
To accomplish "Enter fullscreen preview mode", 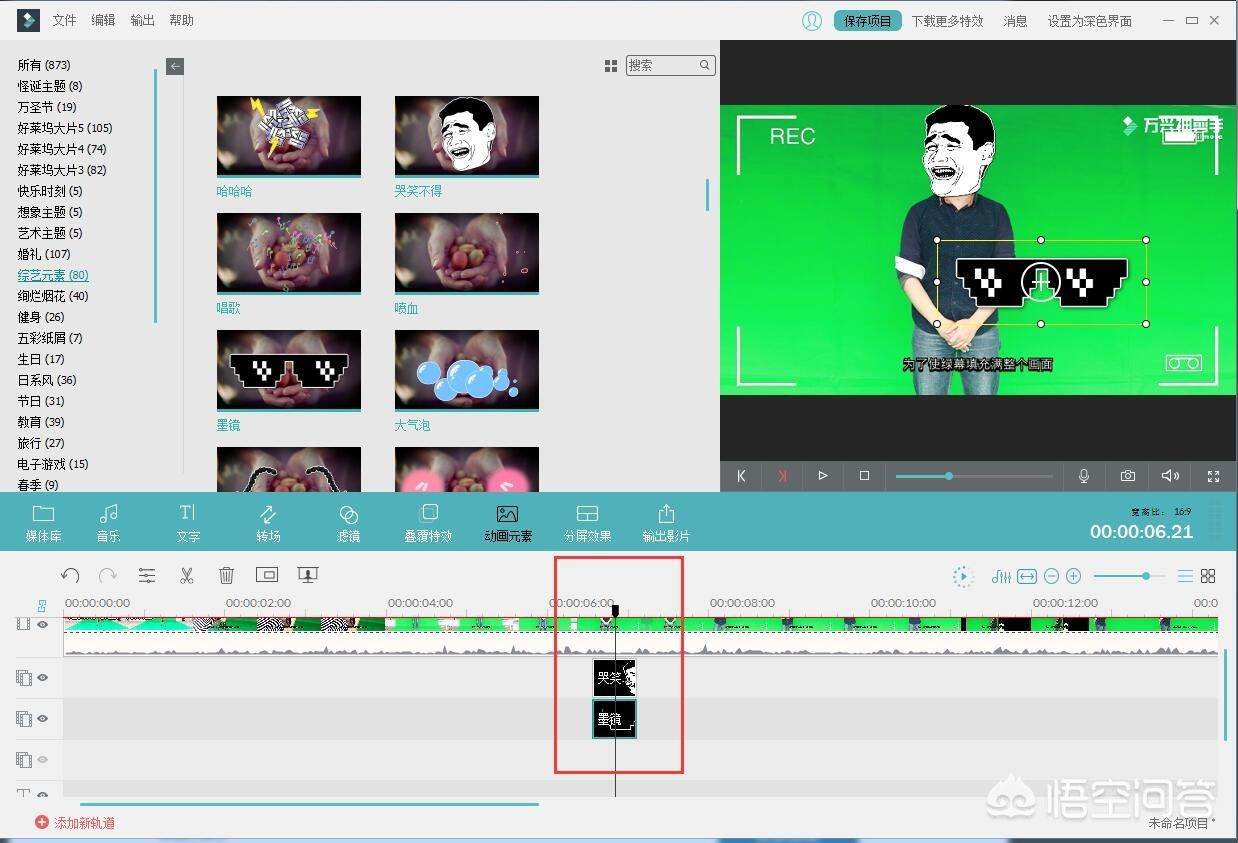I will click(1213, 476).
